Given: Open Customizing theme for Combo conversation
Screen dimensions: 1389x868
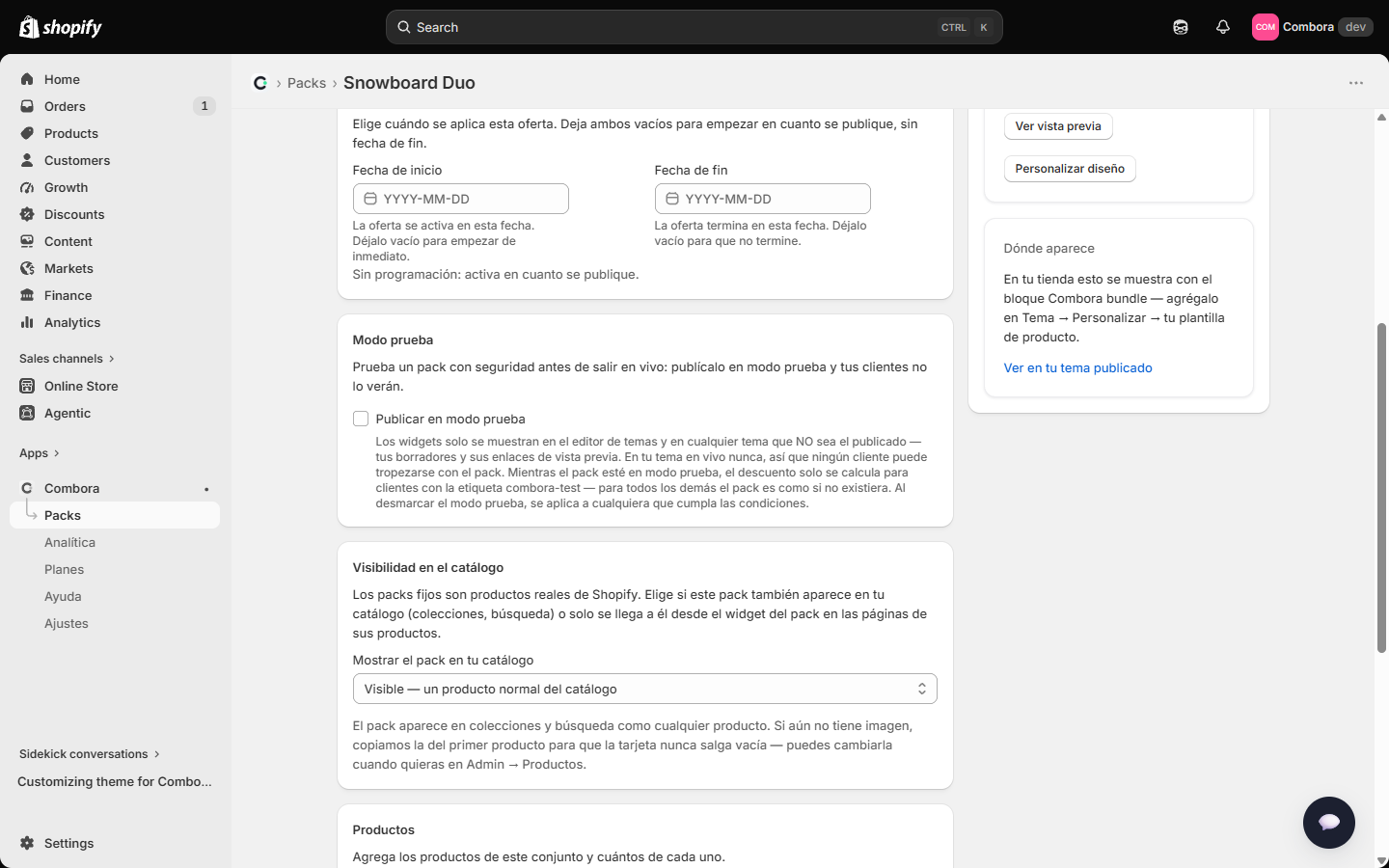Looking at the screenshot, I should [115, 781].
